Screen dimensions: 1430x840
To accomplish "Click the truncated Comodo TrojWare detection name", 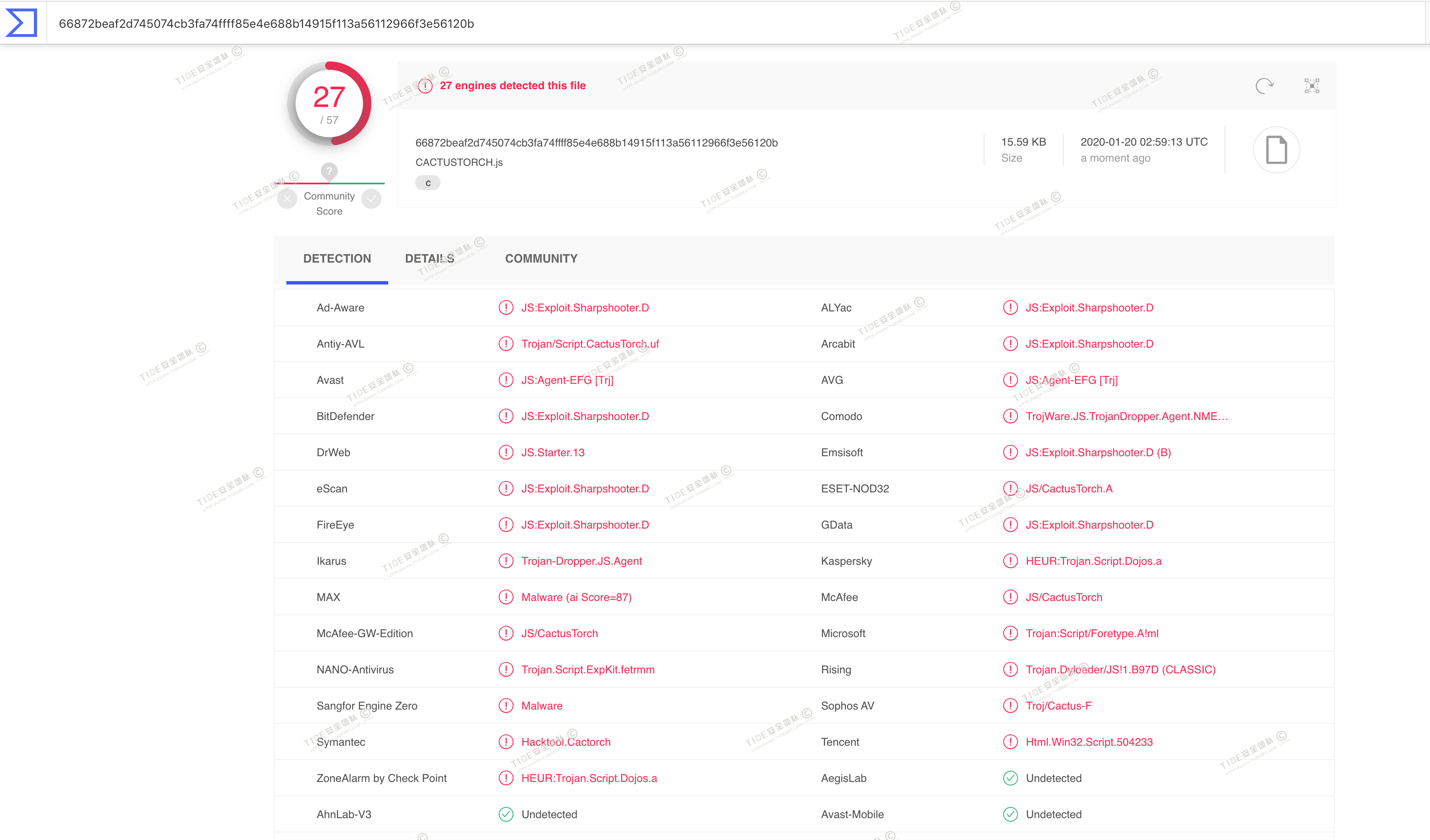I will tap(1126, 416).
